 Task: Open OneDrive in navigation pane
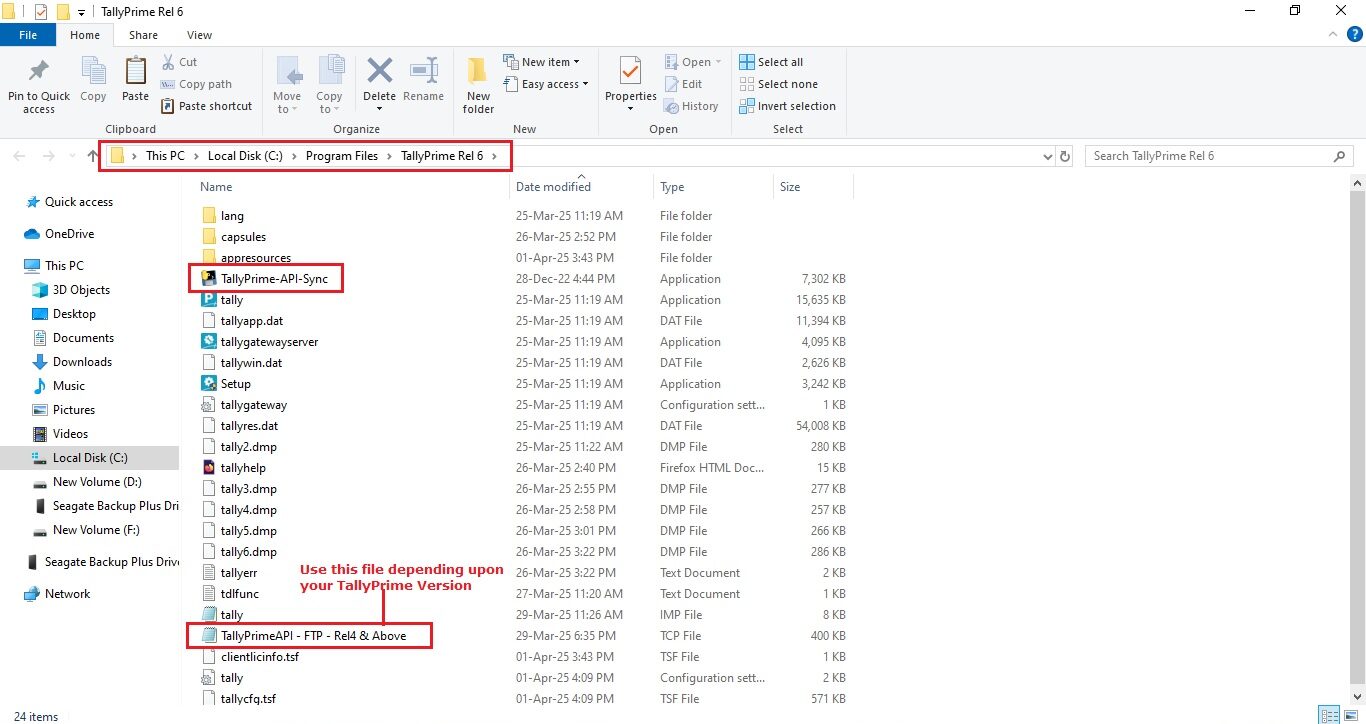[x=69, y=234]
